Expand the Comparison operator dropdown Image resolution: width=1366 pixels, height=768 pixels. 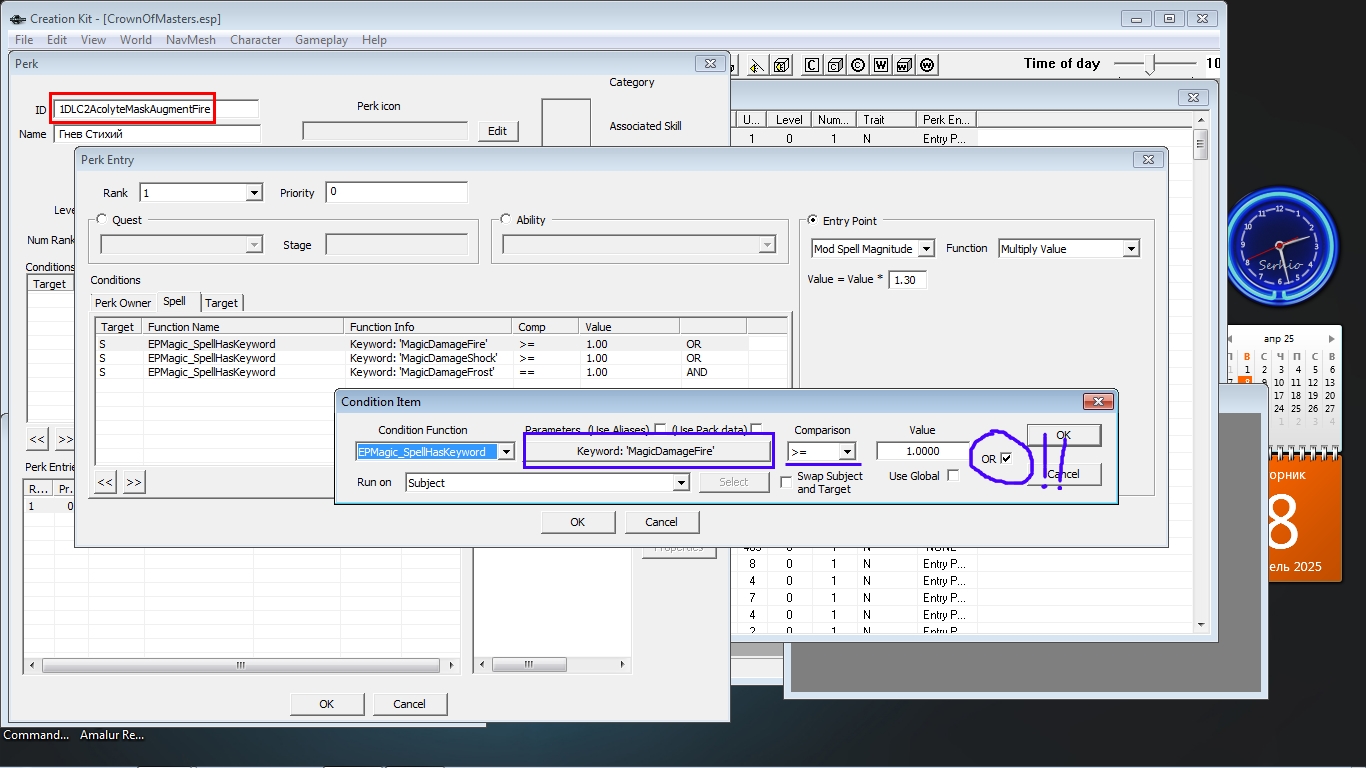pyautogui.click(x=846, y=452)
